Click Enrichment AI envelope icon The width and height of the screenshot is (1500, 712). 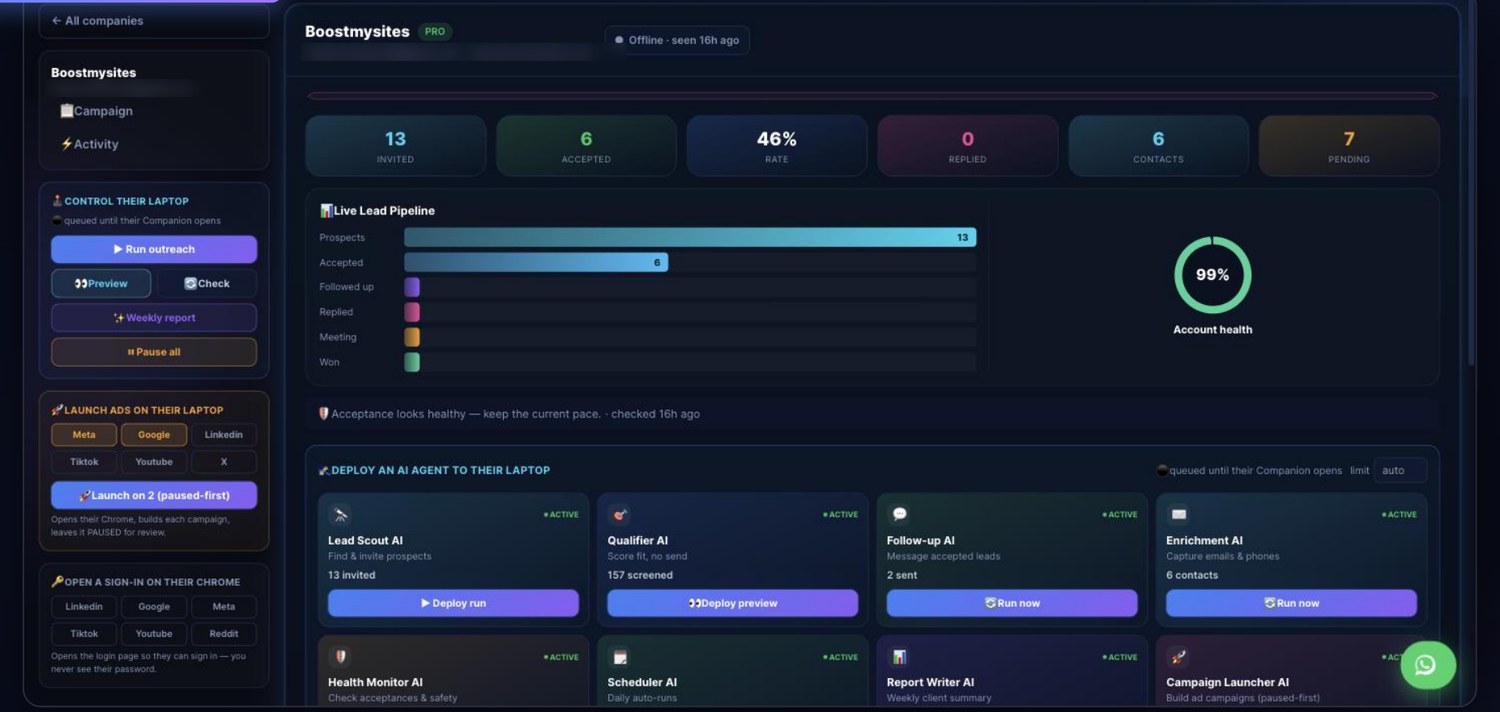(x=1179, y=514)
